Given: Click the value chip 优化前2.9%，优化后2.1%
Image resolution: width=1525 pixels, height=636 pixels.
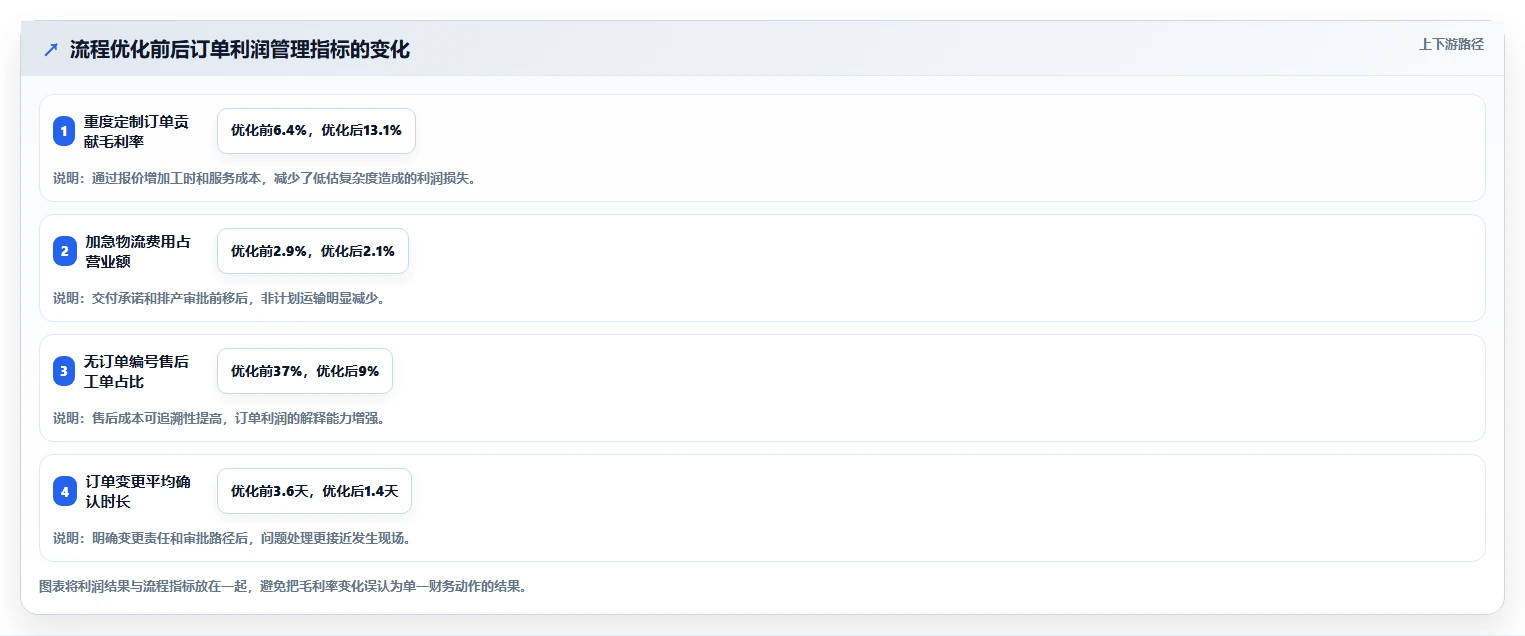Looking at the screenshot, I should pos(313,251).
